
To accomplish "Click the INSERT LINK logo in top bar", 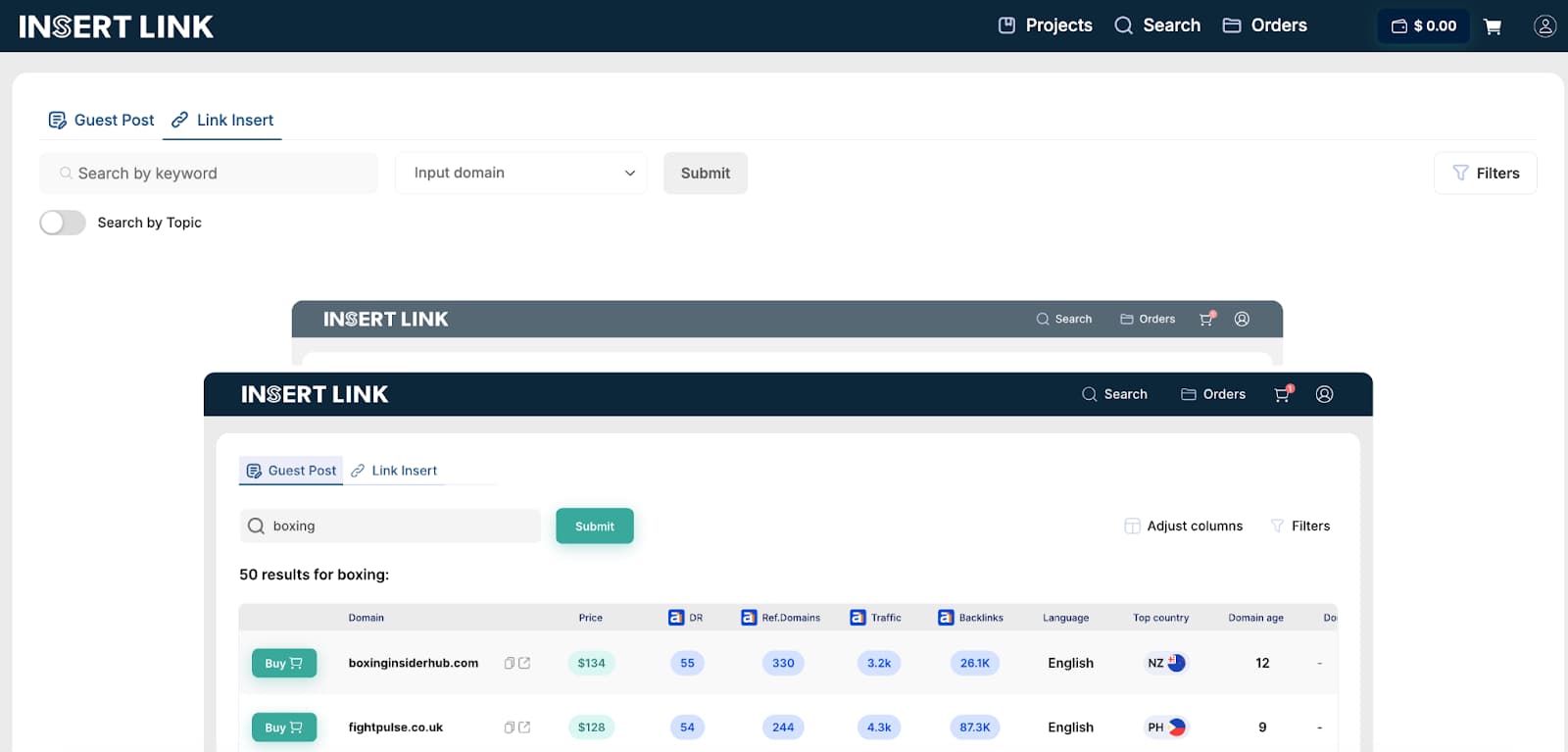I will click(116, 26).
